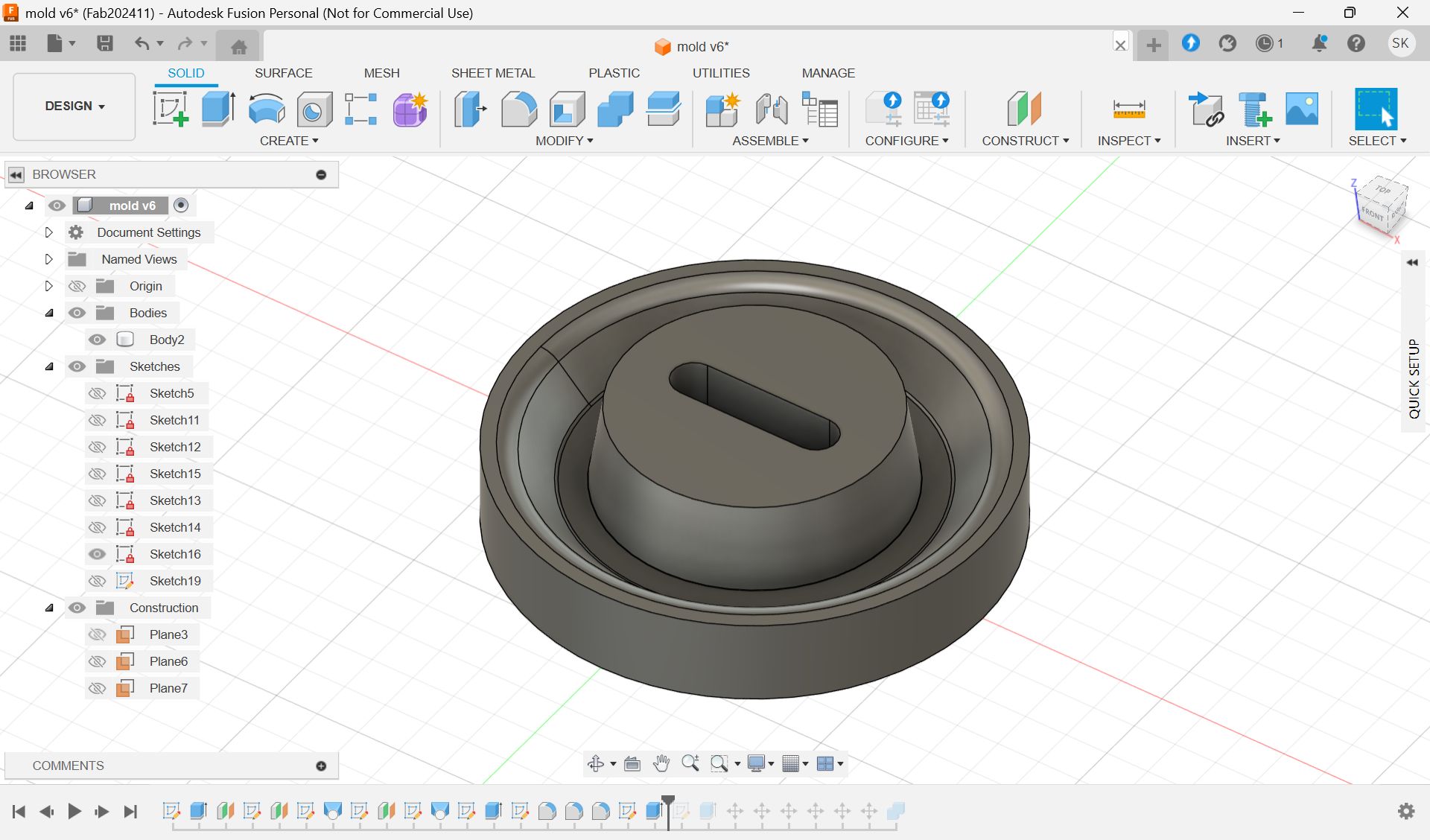Open the CONSTRUCT dropdown menu

(x=1025, y=141)
